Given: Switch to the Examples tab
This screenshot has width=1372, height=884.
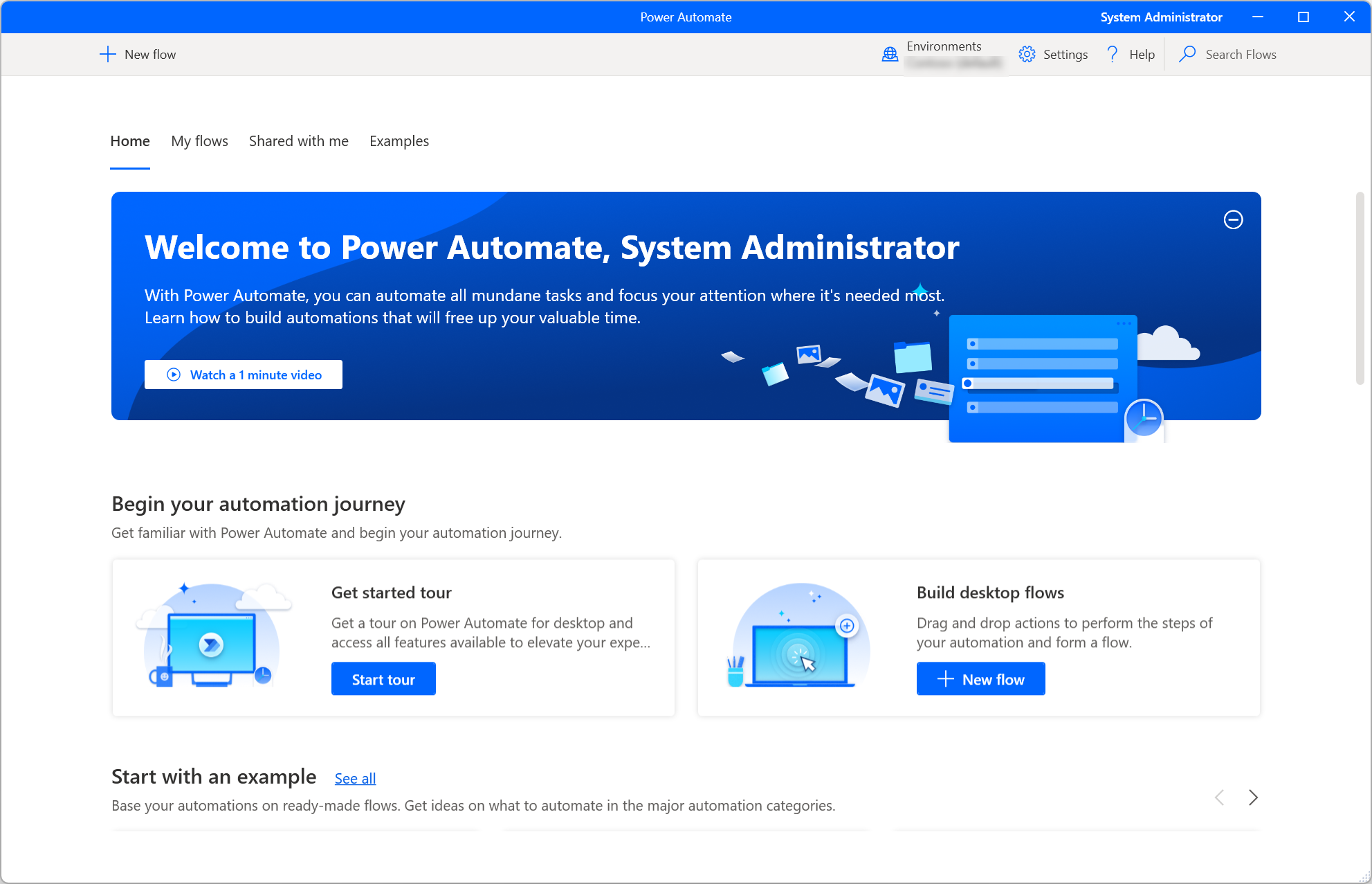Looking at the screenshot, I should (x=400, y=141).
